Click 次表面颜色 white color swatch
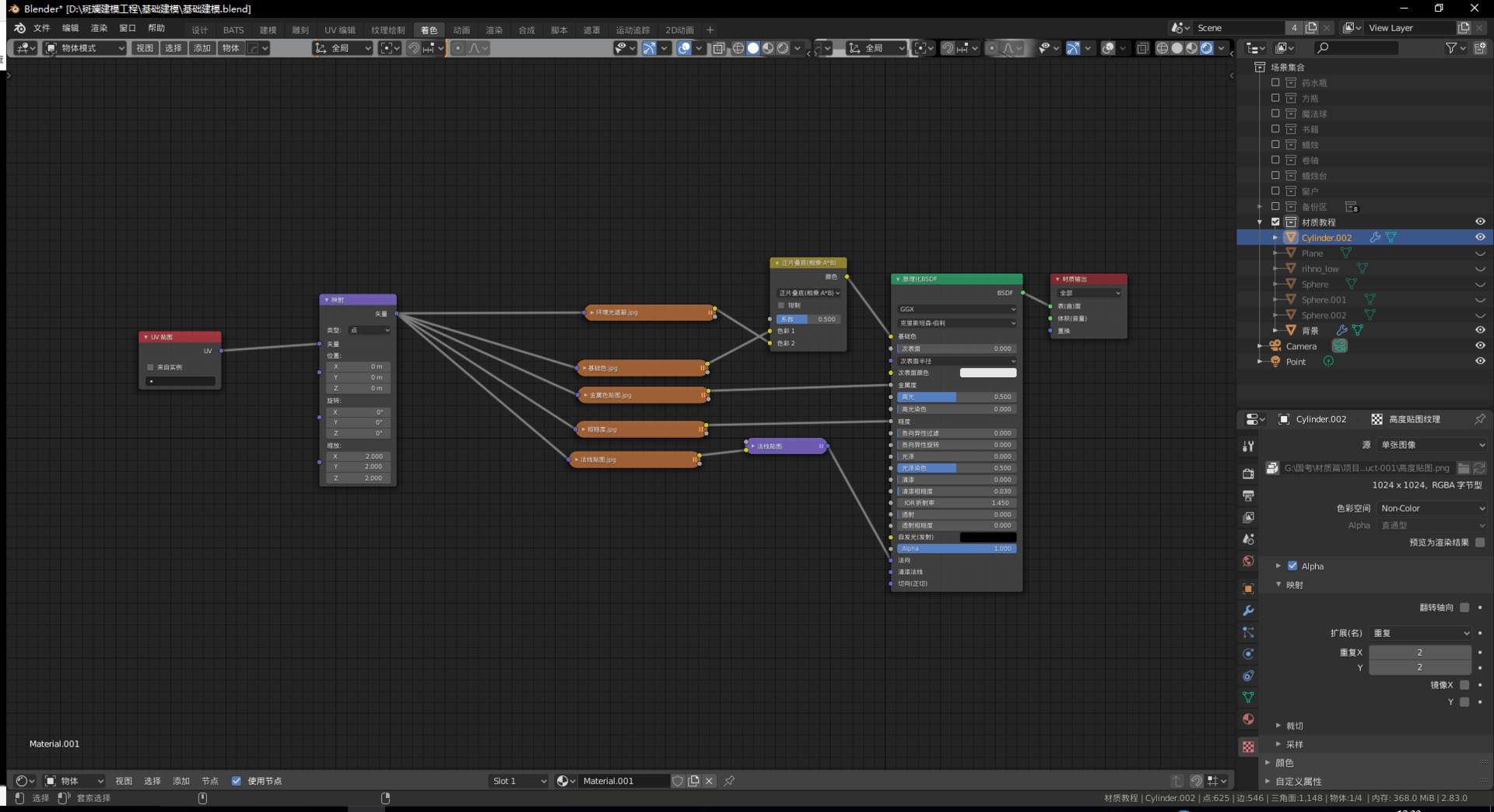1494x812 pixels. 987,373
